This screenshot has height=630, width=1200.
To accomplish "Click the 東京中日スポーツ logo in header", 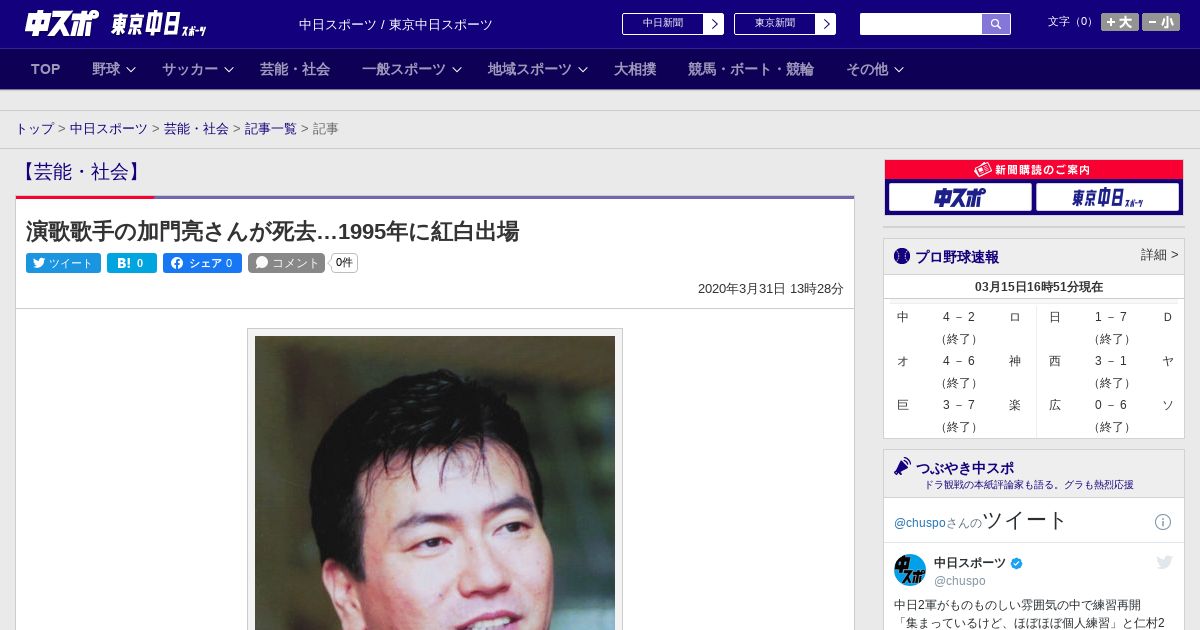I will (158, 24).
